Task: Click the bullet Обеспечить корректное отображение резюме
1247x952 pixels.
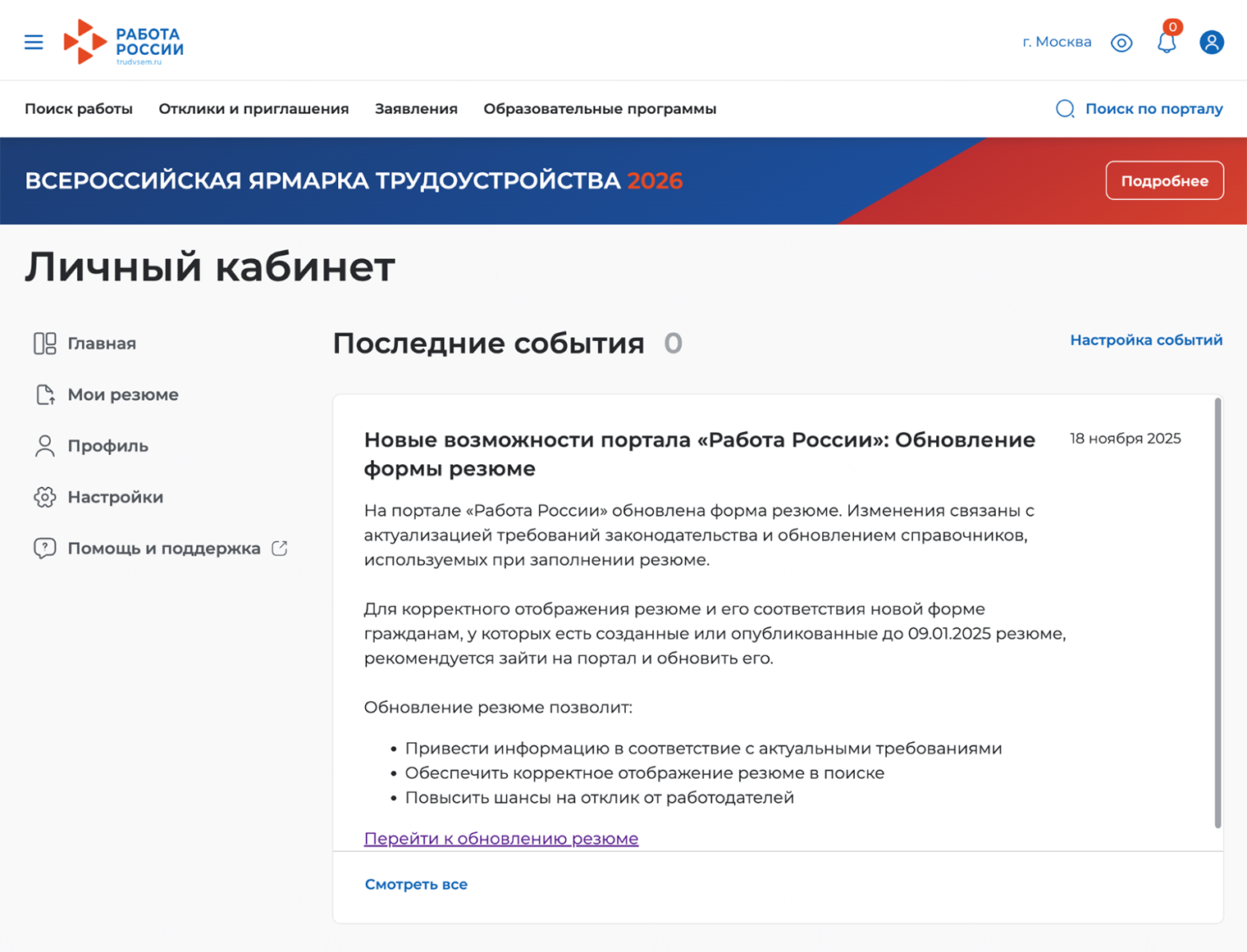Action: pos(645,773)
